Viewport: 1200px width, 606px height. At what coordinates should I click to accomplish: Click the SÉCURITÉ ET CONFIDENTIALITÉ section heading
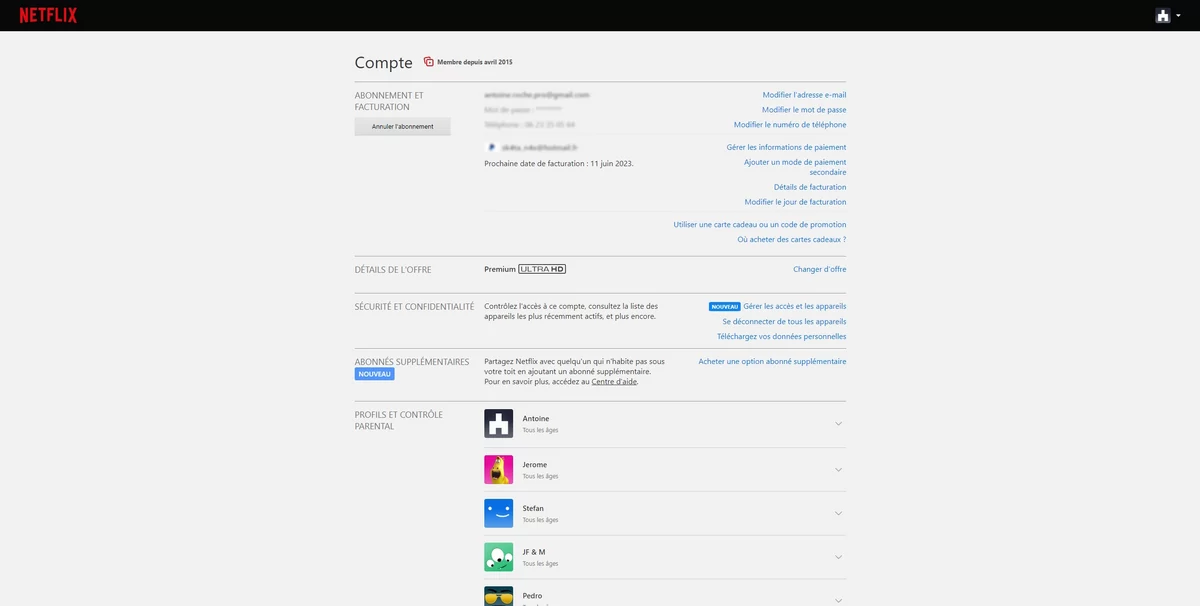415,307
